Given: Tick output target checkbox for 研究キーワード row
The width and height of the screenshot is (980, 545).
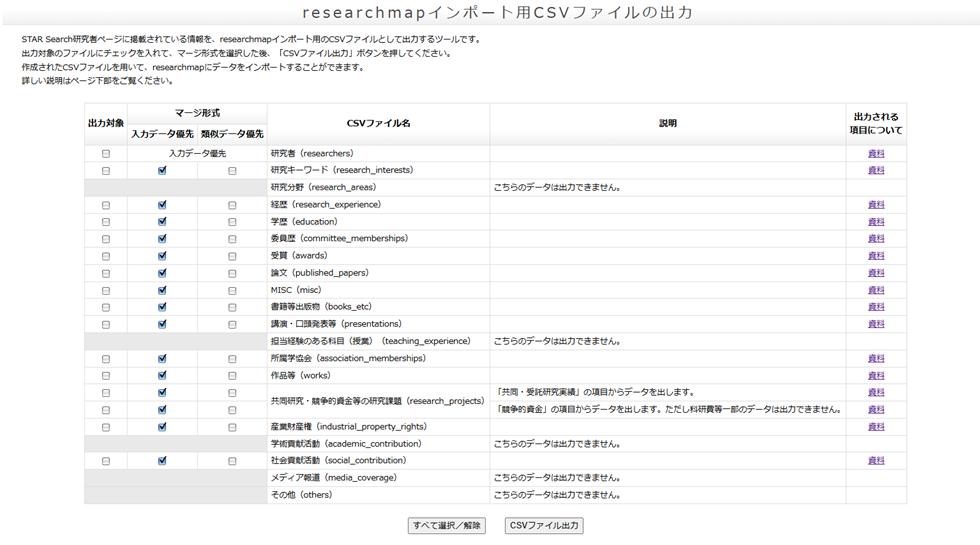Looking at the screenshot, I should 106,171.
